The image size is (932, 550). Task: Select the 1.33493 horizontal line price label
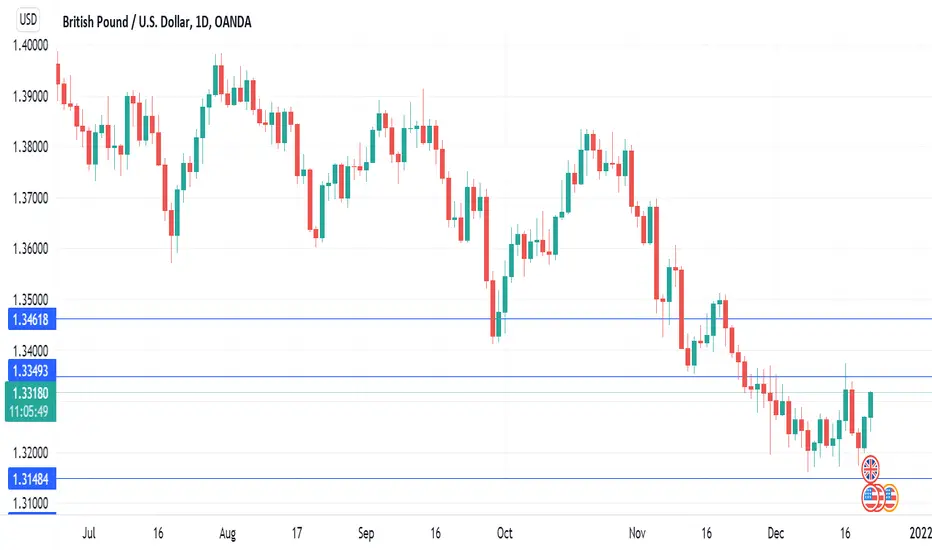pyautogui.click(x=31, y=371)
